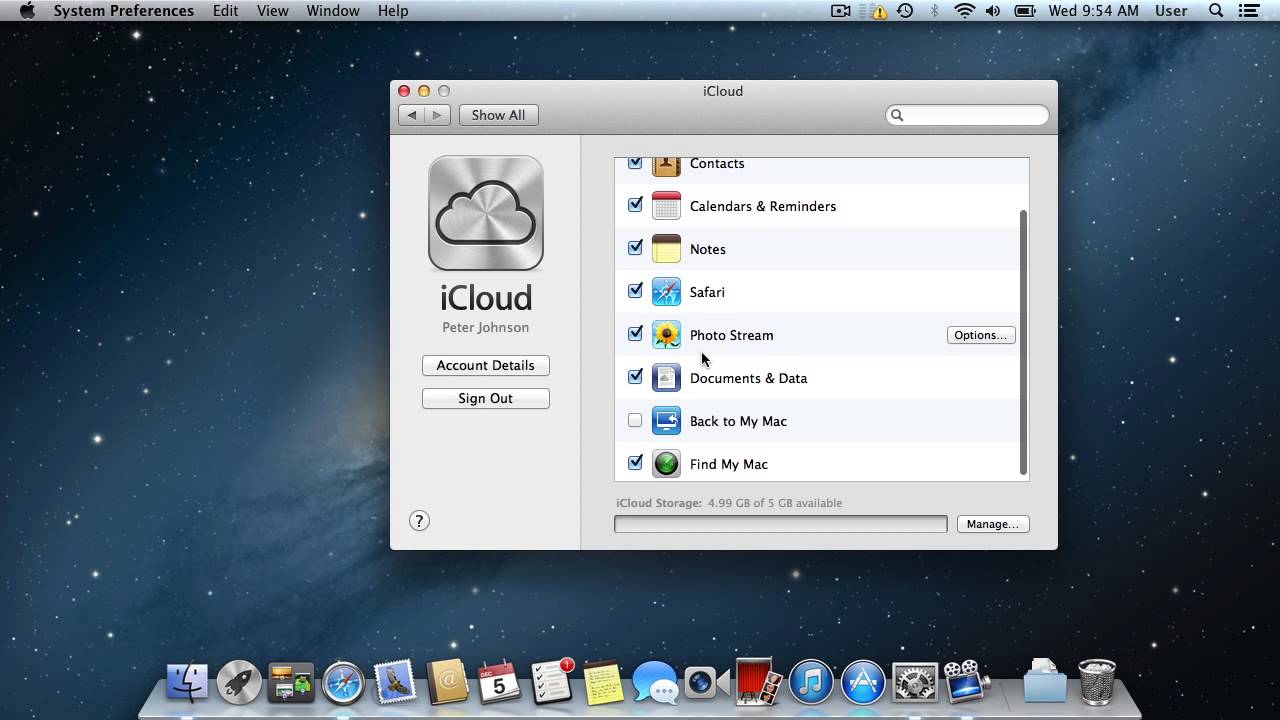The width and height of the screenshot is (1280, 720).
Task: Click the video camera menu bar icon
Action: tap(841, 11)
